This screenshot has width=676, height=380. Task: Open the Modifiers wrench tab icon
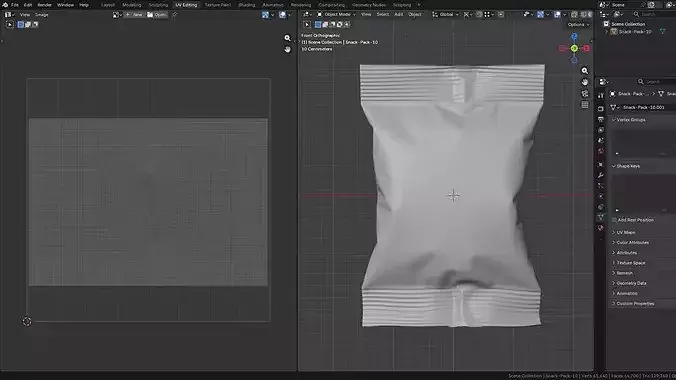click(x=601, y=175)
